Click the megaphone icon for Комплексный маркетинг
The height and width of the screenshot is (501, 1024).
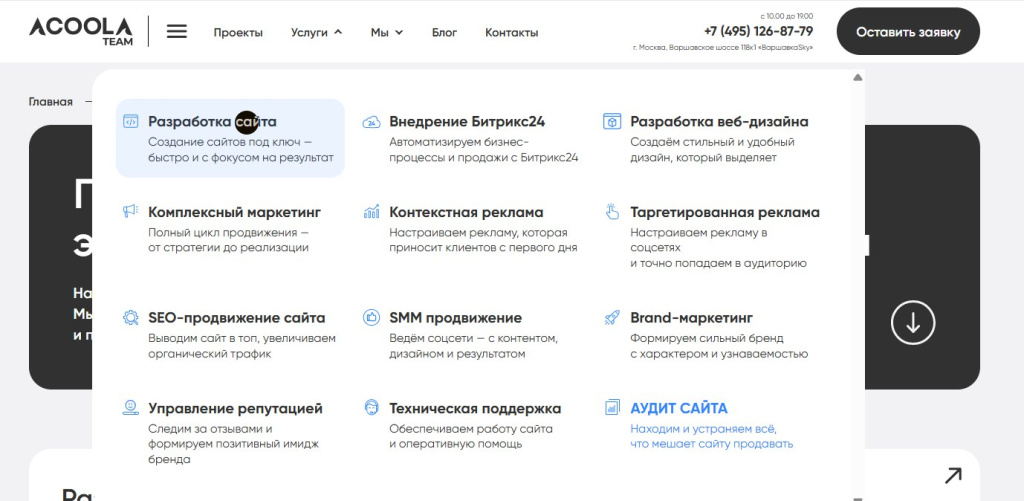131,211
